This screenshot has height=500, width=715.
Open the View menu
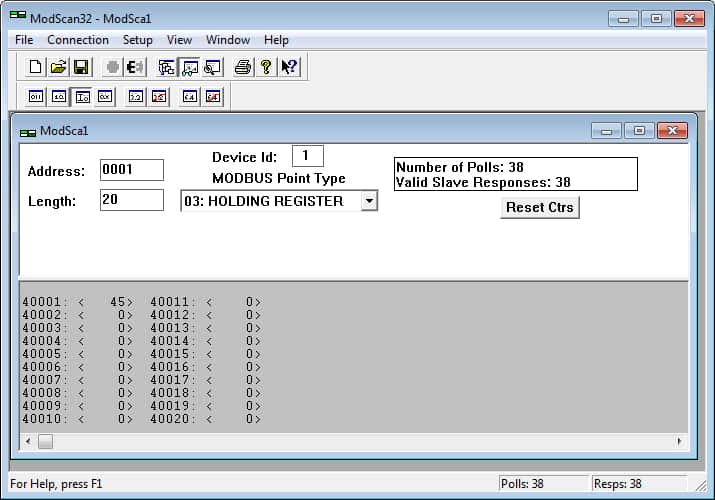pyautogui.click(x=179, y=40)
